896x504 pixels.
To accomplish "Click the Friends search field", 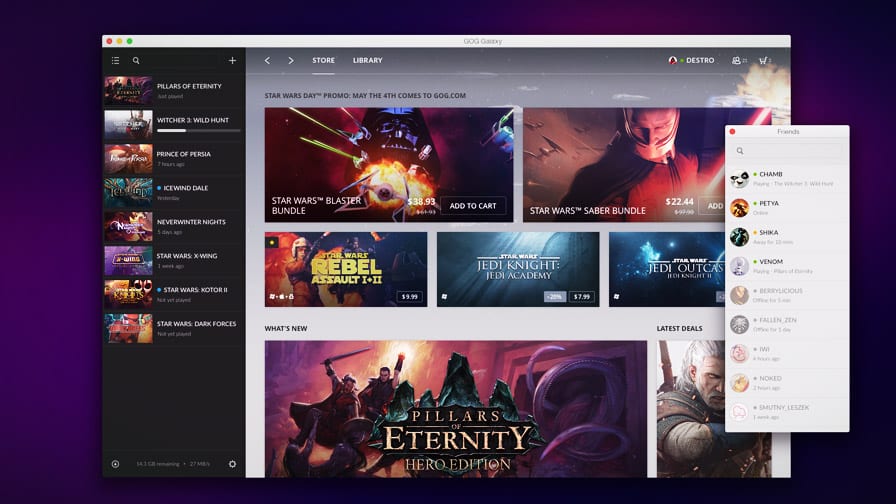I will click(x=787, y=151).
